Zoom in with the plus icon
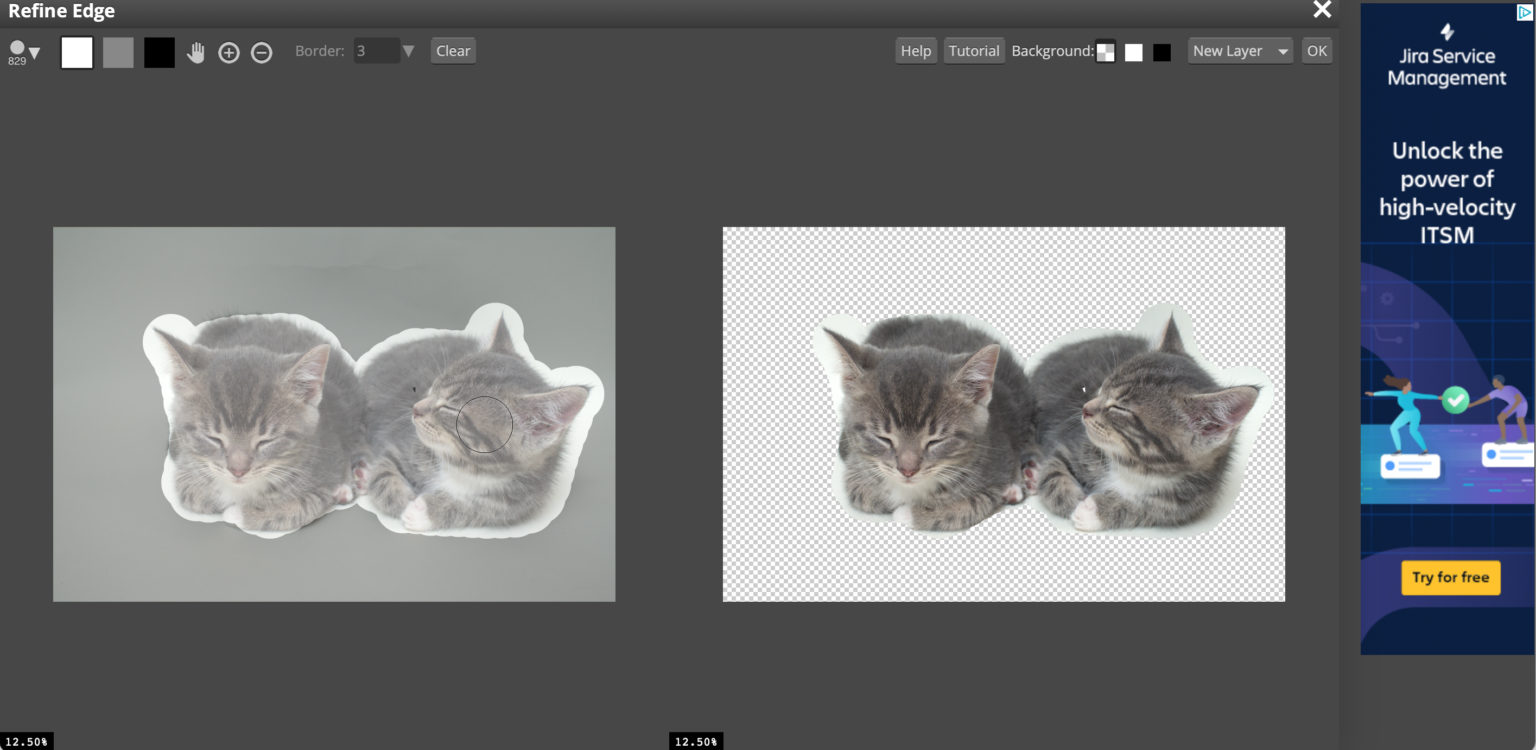The image size is (1536, 750). point(229,51)
